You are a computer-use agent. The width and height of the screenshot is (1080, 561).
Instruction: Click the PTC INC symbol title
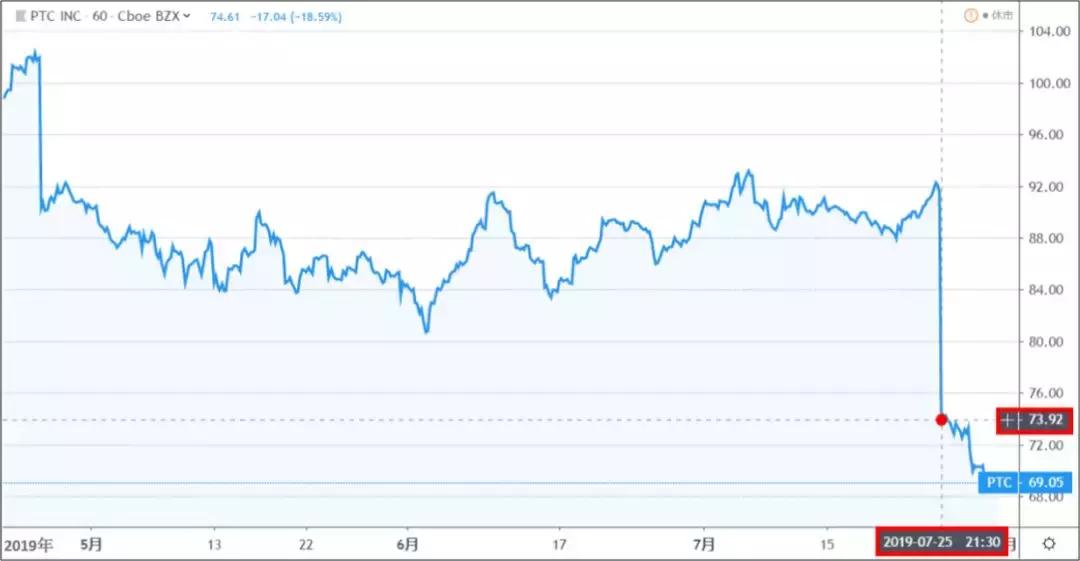click(55, 16)
